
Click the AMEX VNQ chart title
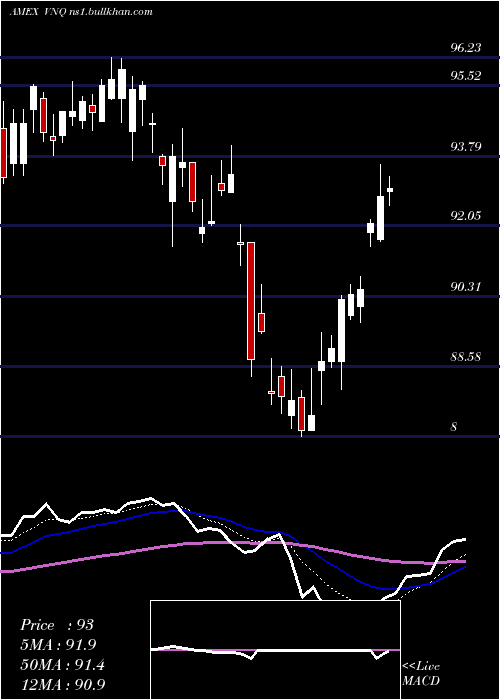click(x=81, y=11)
